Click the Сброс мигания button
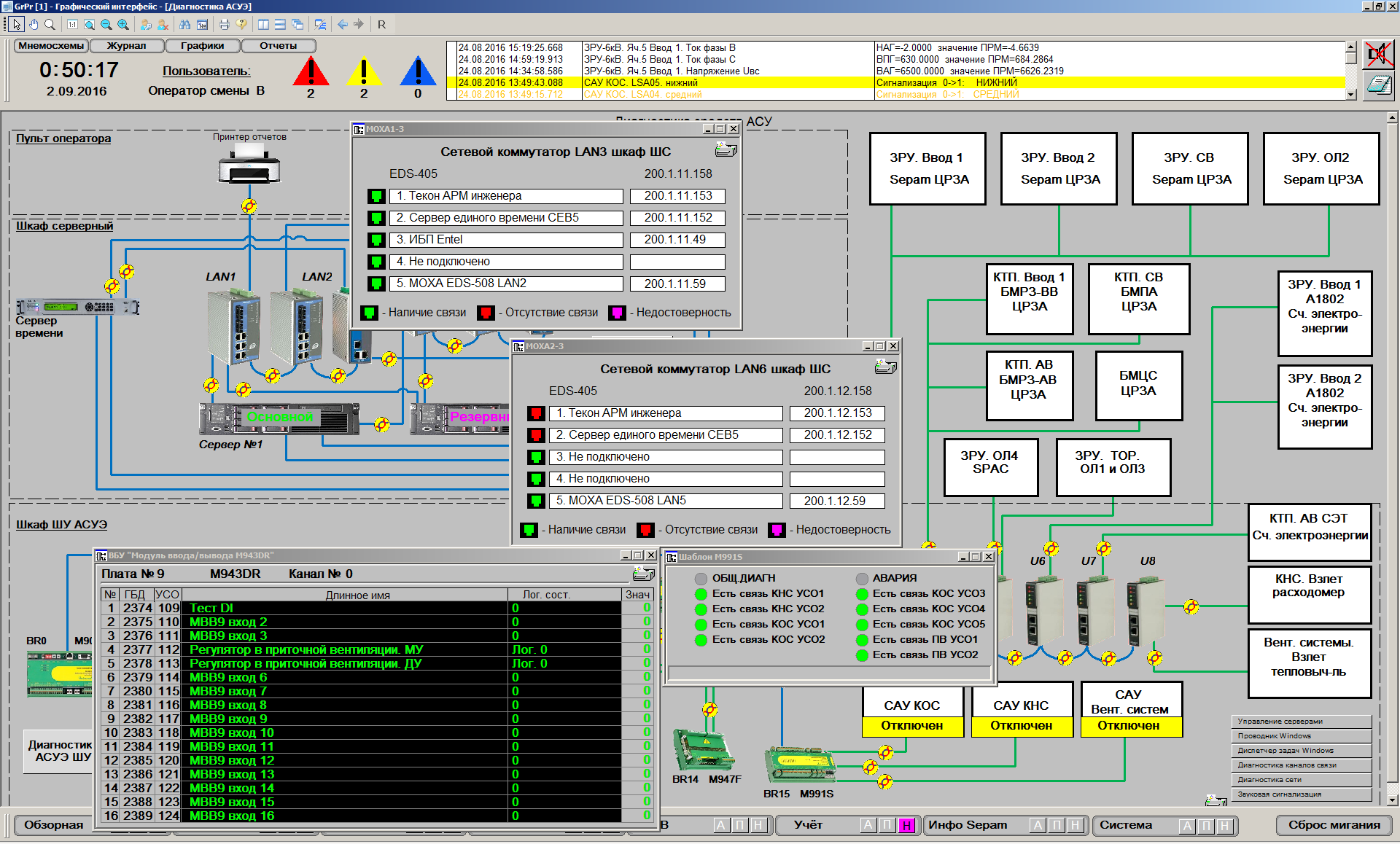Screen dimensions: 1400x844 point(1334,825)
